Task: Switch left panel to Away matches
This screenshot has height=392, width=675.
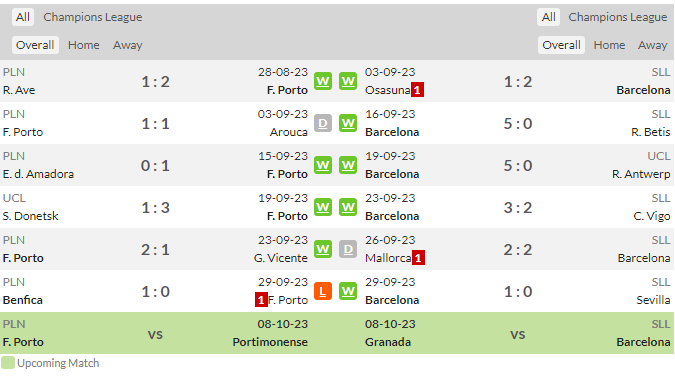Action: tap(127, 45)
